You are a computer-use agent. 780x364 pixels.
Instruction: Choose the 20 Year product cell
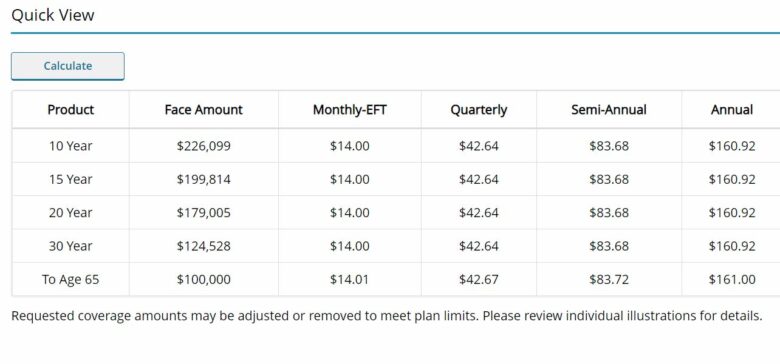[x=71, y=212]
